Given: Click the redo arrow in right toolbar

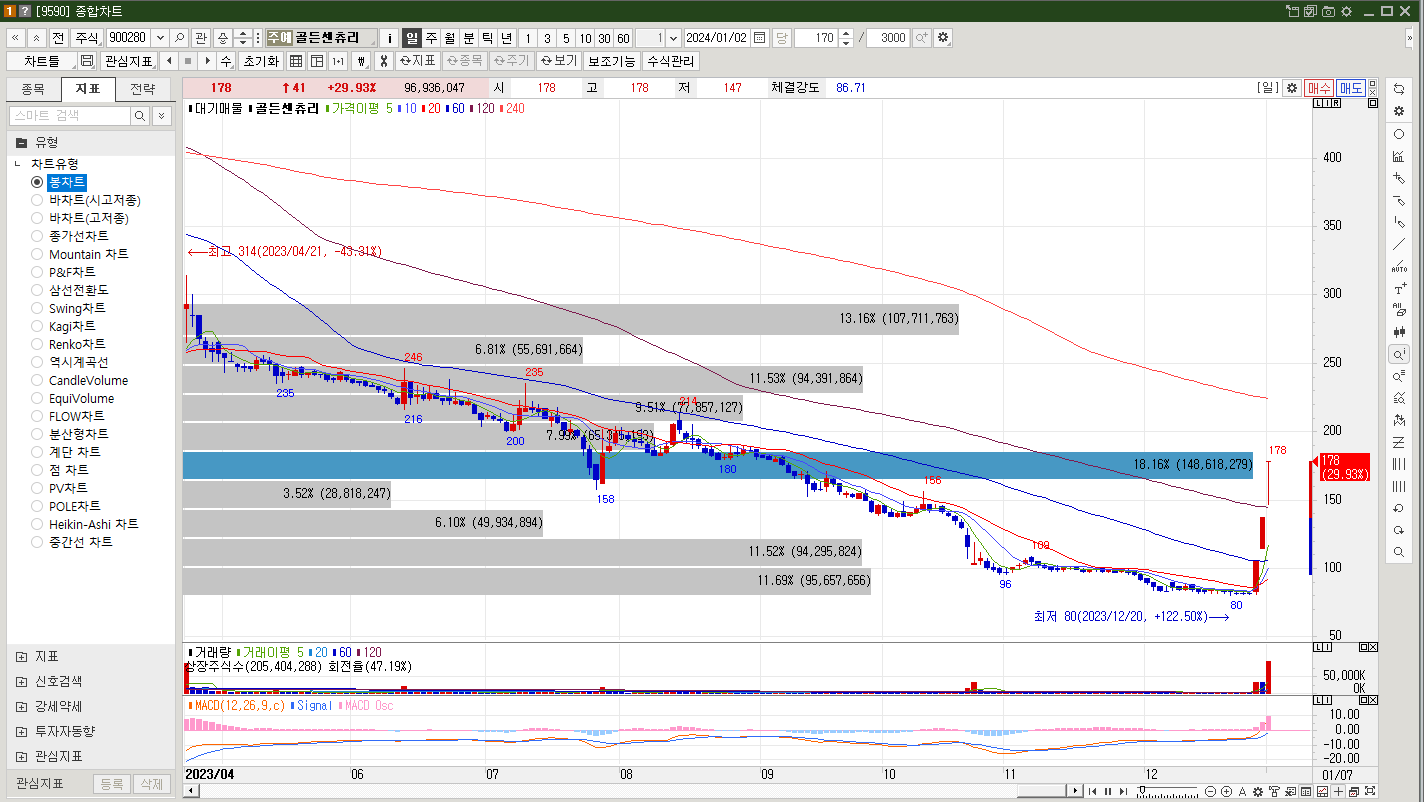Looking at the screenshot, I should 1399,530.
